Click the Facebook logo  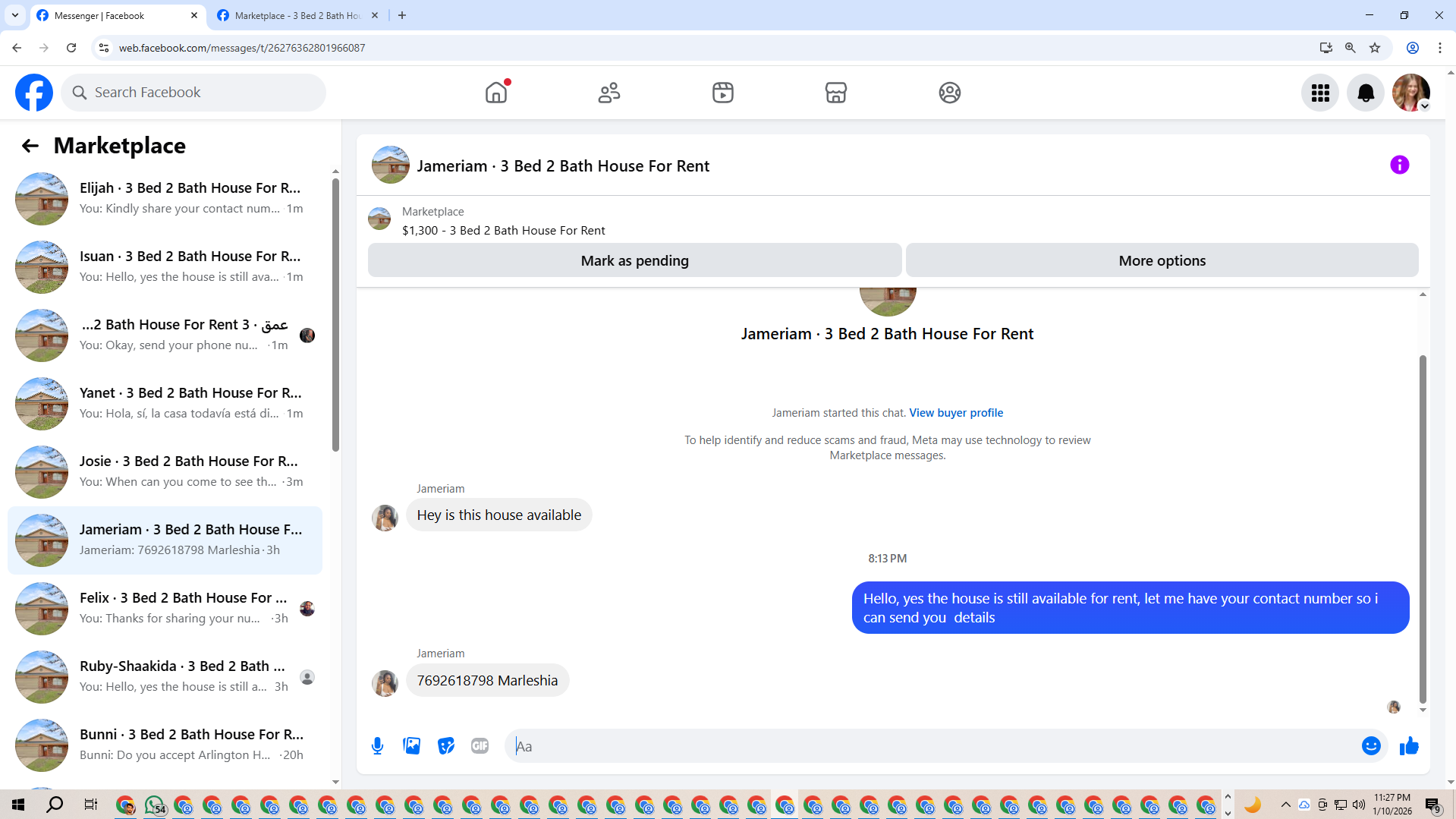click(x=34, y=93)
